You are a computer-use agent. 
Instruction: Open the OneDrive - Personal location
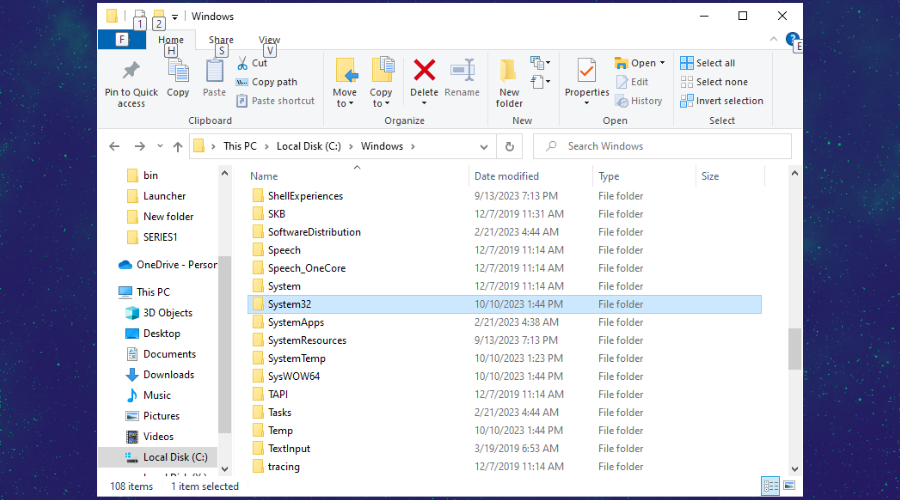(168, 265)
